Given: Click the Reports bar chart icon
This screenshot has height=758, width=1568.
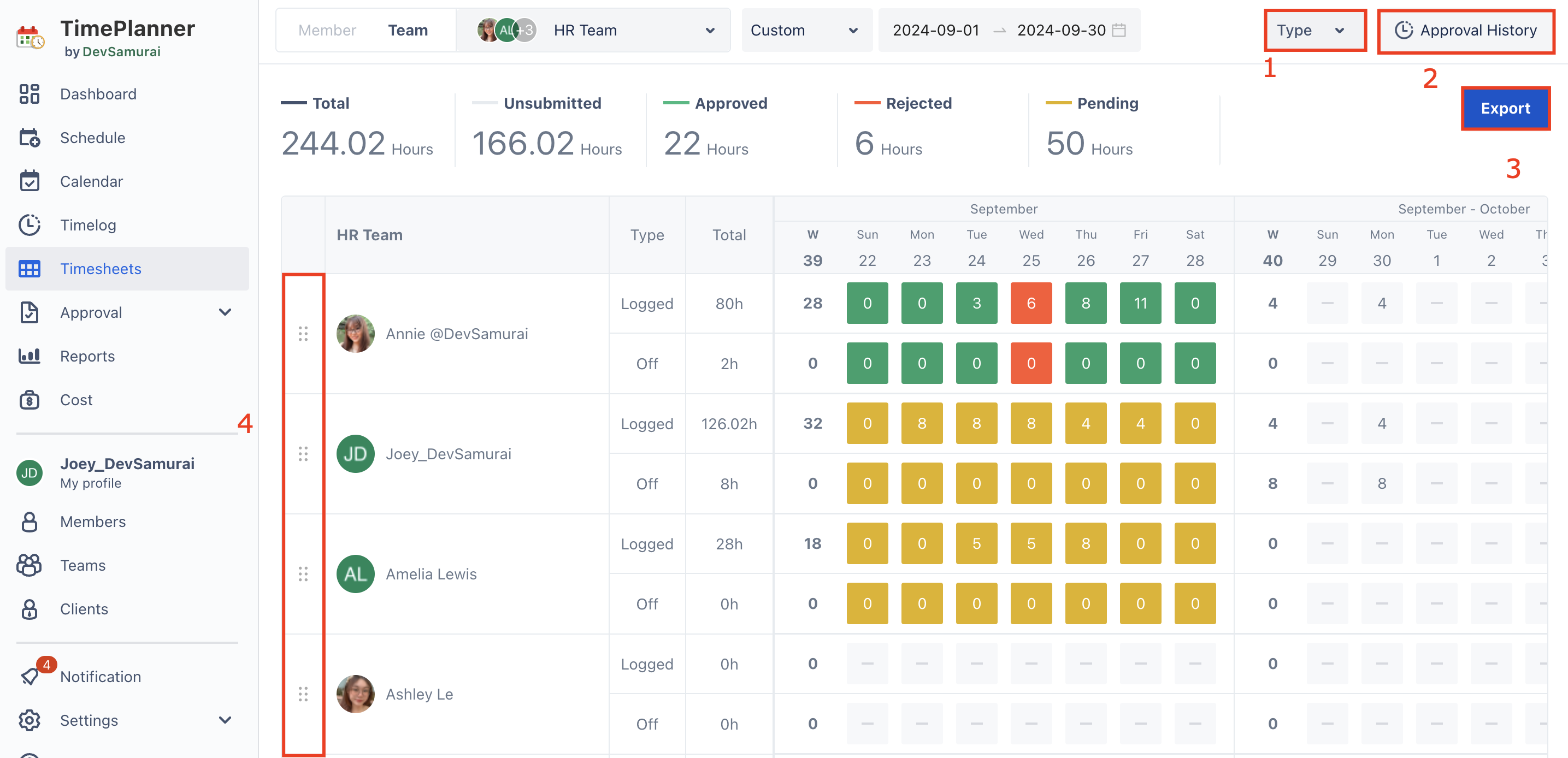Looking at the screenshot, I should 29,356.
